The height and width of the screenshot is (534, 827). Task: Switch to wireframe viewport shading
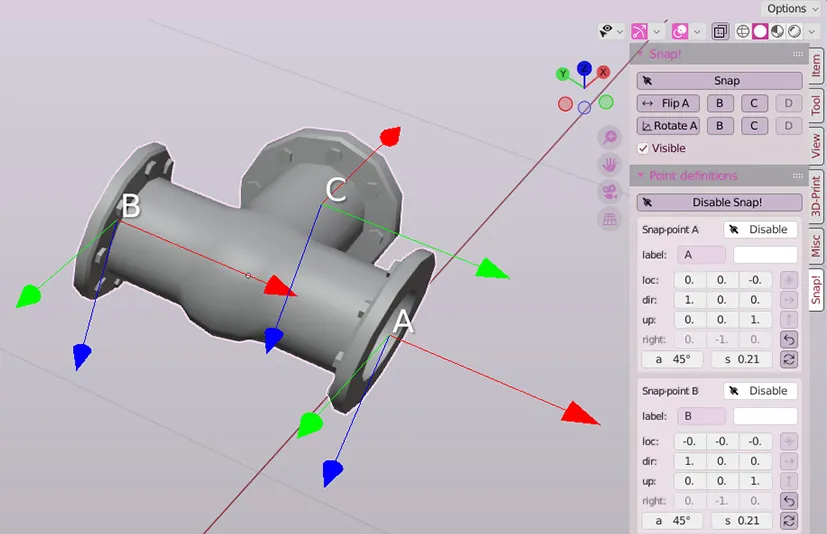click(x=743, y=32)
